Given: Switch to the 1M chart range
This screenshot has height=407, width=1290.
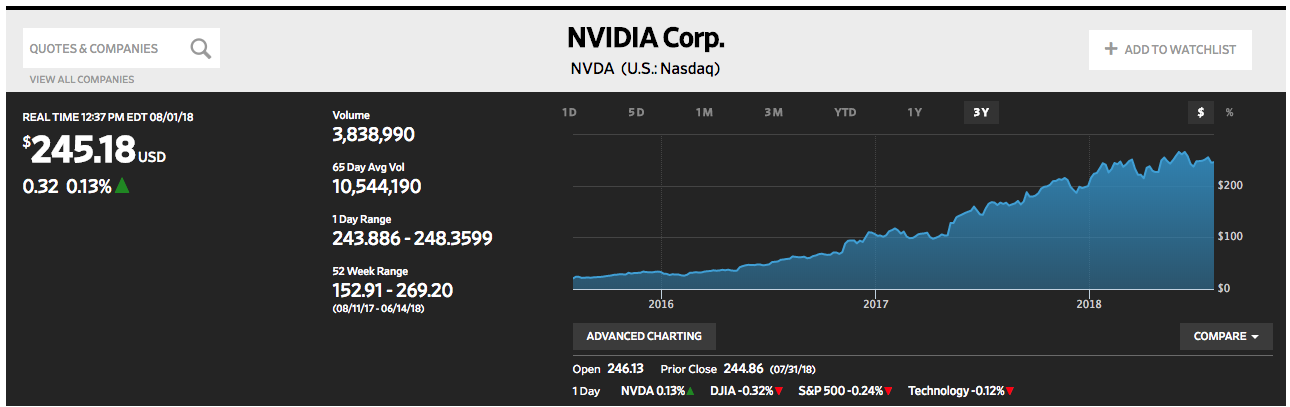Looking at the screenshot, I should click(x=704, y=112).
